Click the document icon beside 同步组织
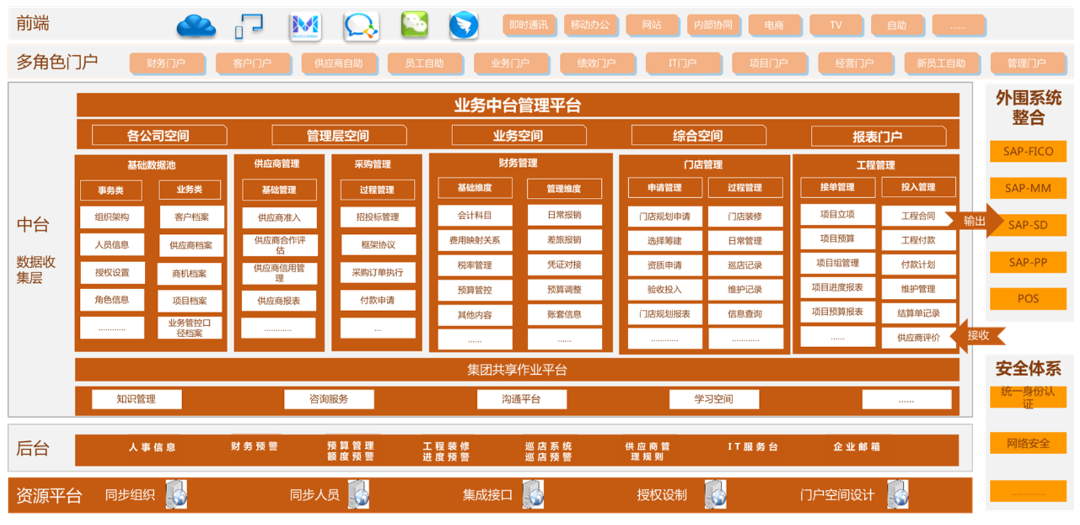The image size is (1080, 525). pos(177,494)
